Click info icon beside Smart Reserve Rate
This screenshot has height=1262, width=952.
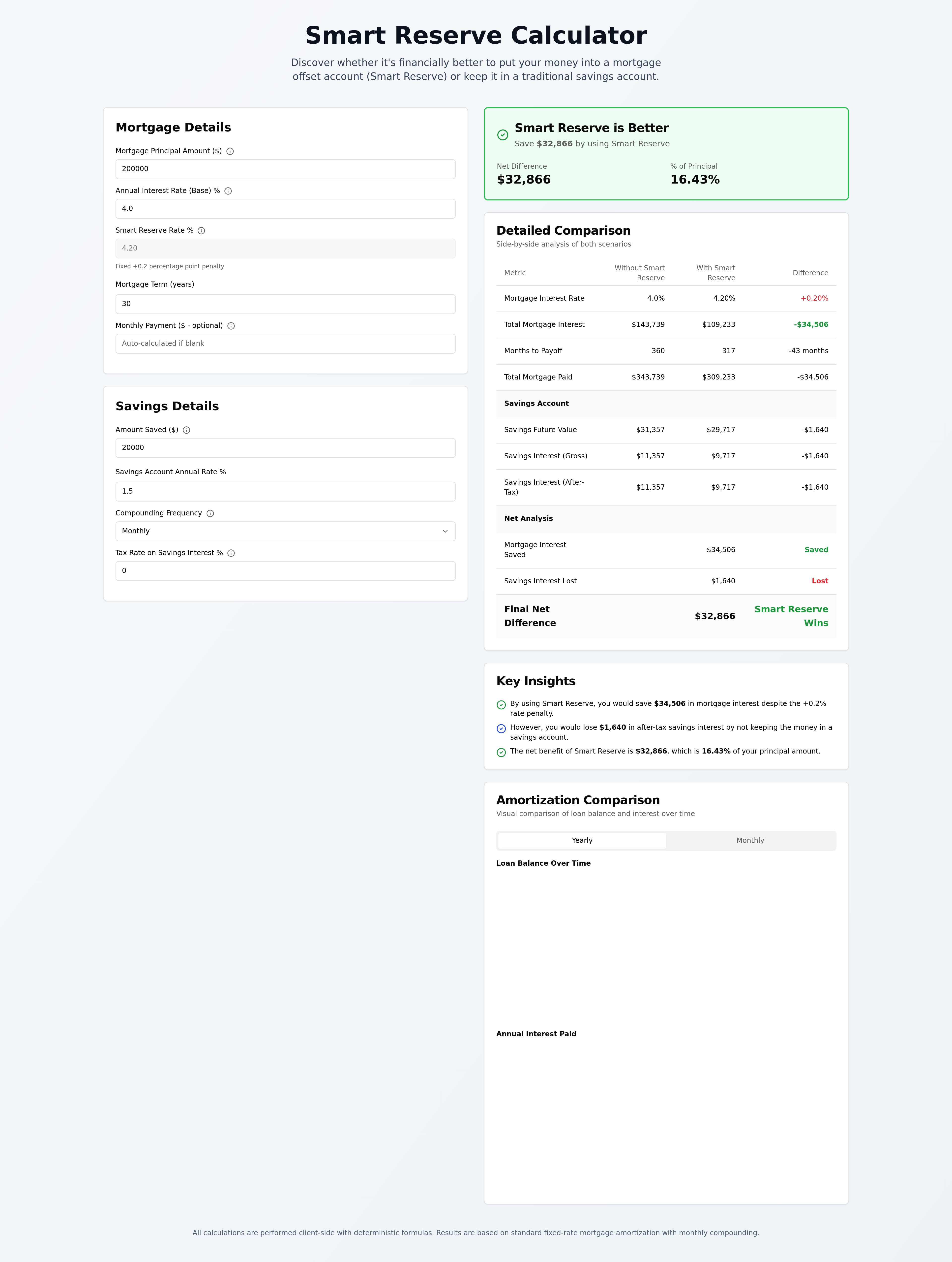201,230
